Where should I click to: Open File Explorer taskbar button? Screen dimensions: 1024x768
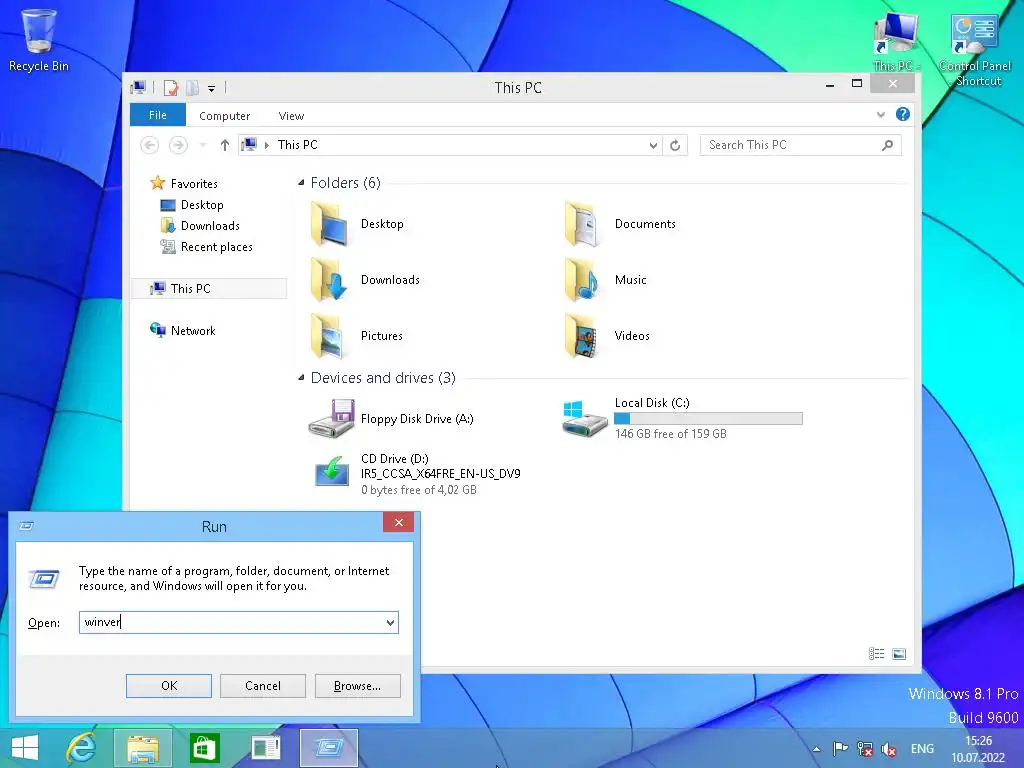point(143,748)
